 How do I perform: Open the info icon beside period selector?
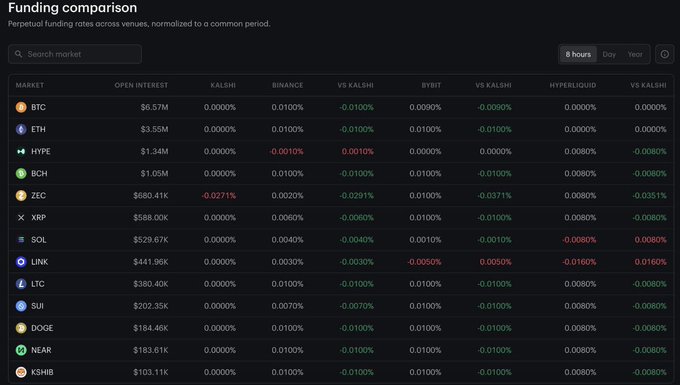coord(664,54)
